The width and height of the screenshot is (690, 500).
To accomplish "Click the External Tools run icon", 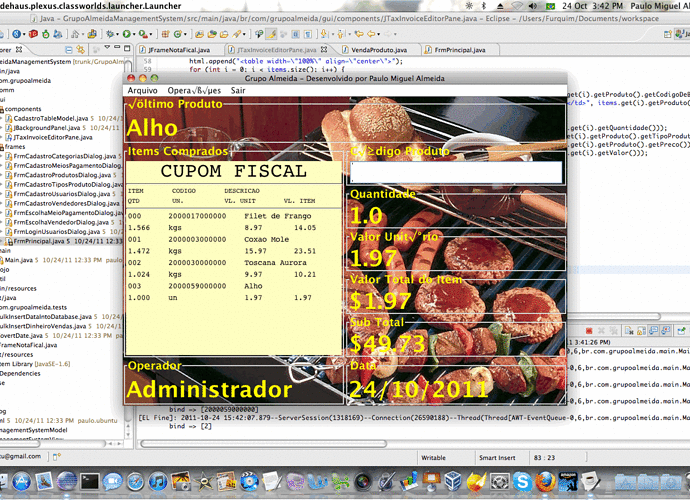I will tap(143, 34).
